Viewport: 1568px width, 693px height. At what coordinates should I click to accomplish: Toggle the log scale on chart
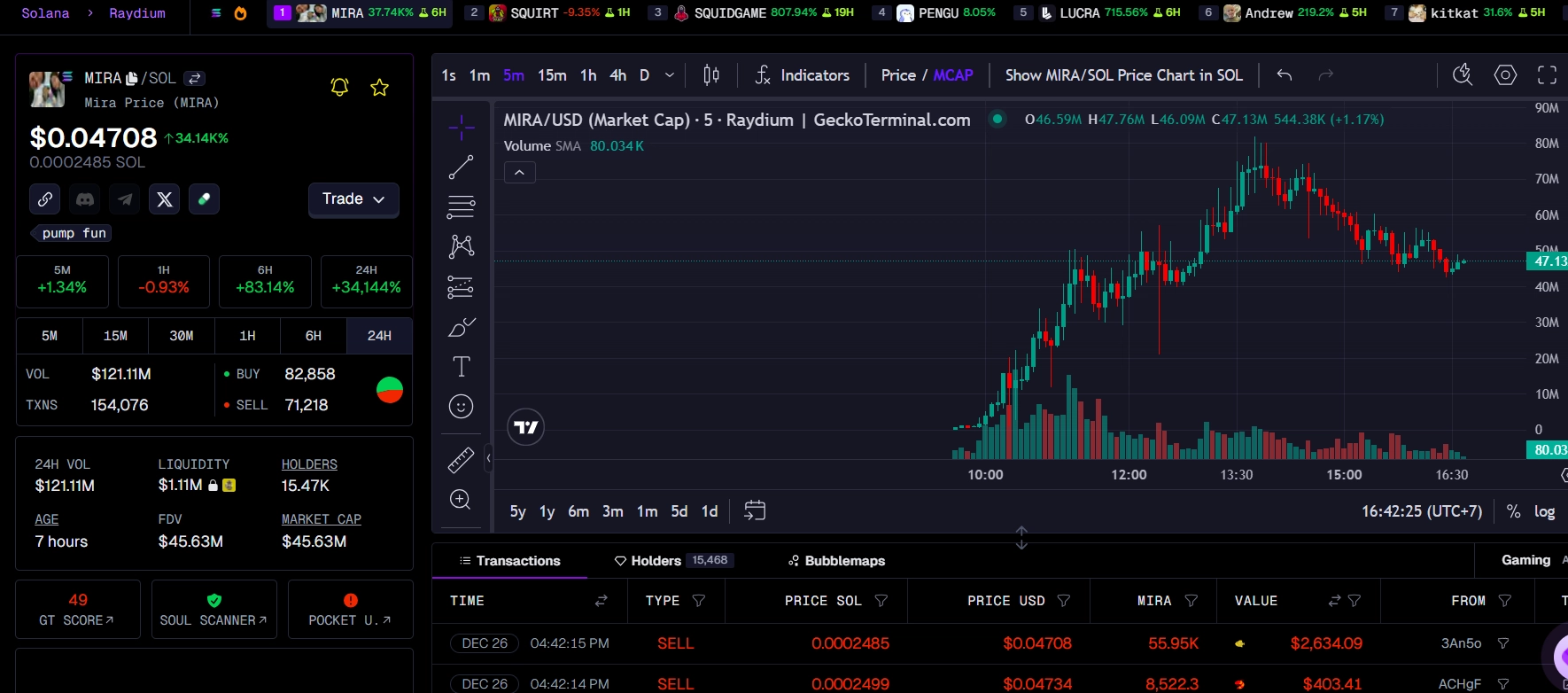pyautogui.click(x=1544, y=511)
